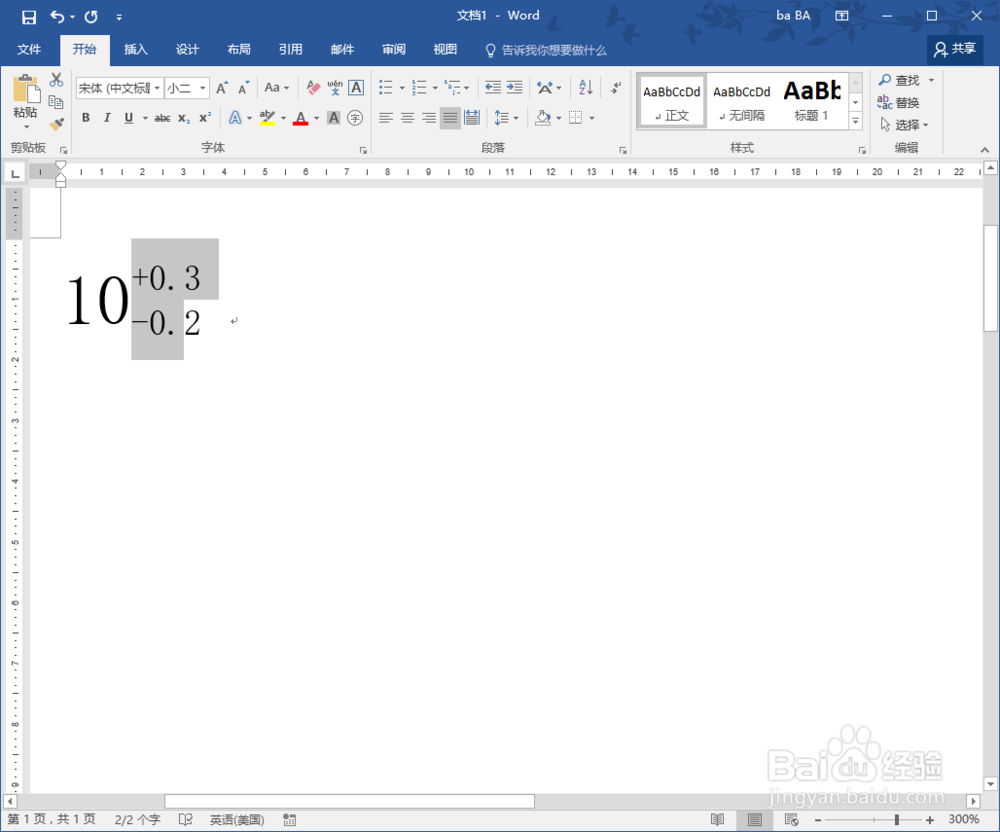
Task: Open the Font dialog launcher
Action: (x=363, y=150)
